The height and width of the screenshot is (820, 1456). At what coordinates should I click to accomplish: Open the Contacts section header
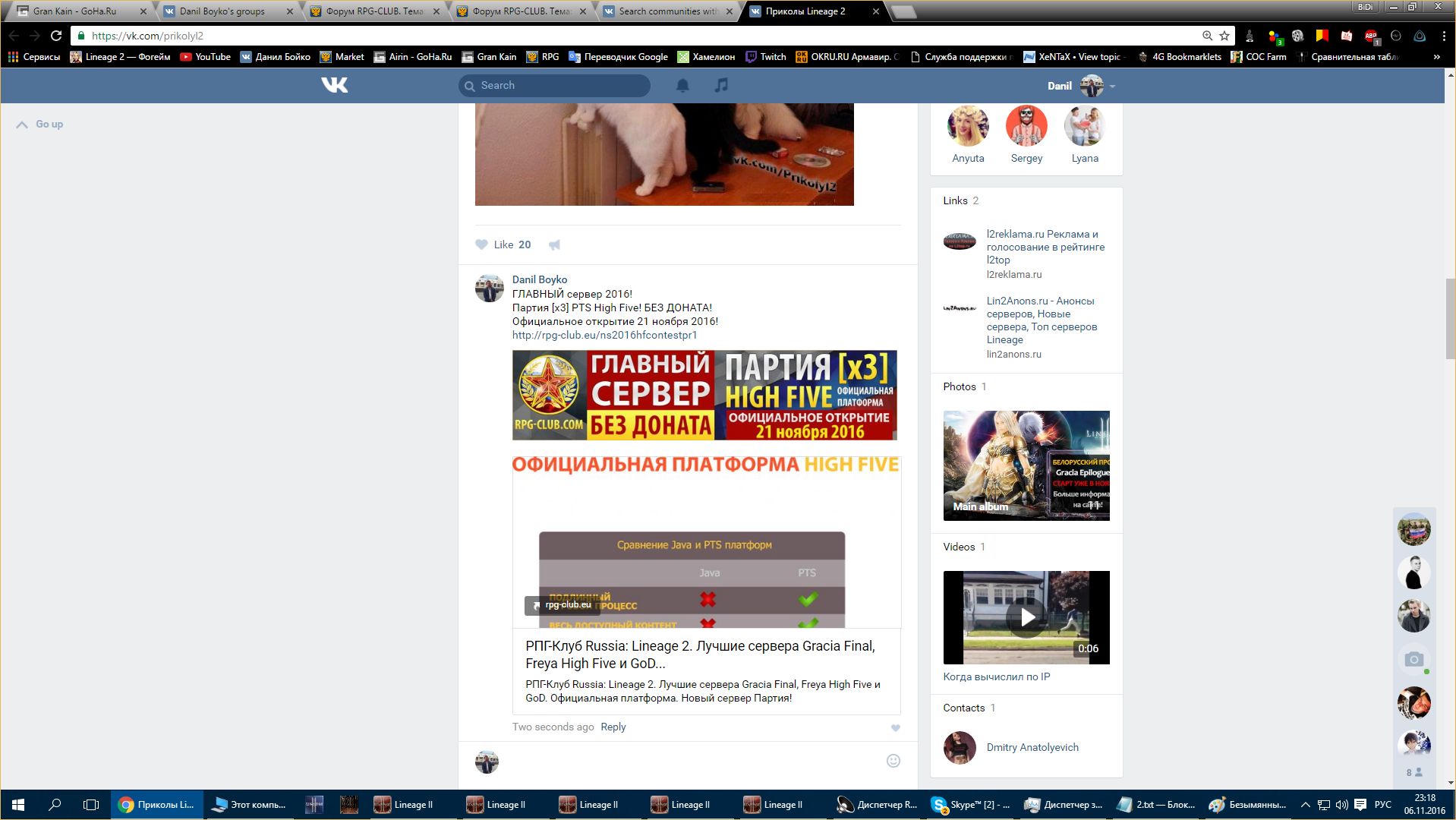[x=969, y=708]
